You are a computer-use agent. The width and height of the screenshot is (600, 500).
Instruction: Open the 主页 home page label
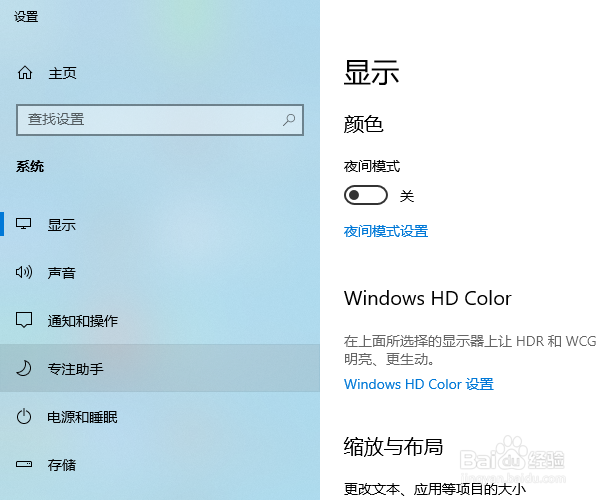62,73
